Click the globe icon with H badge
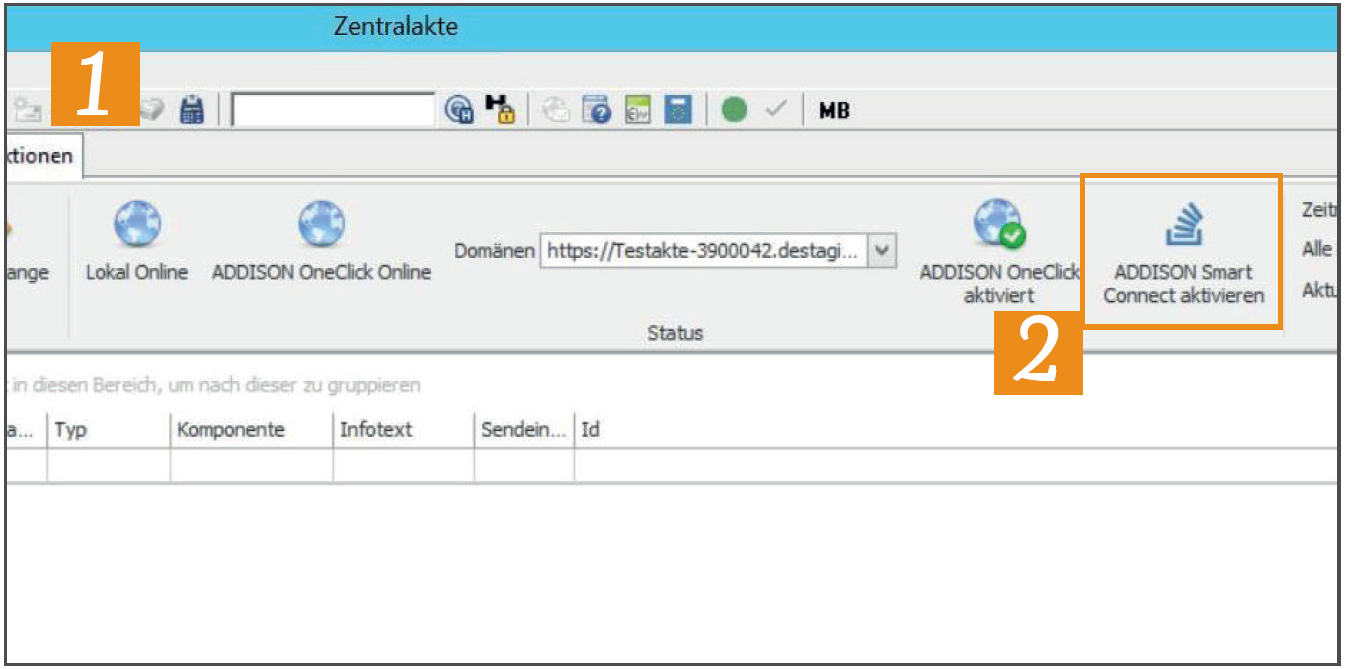 tap(459, 110)
